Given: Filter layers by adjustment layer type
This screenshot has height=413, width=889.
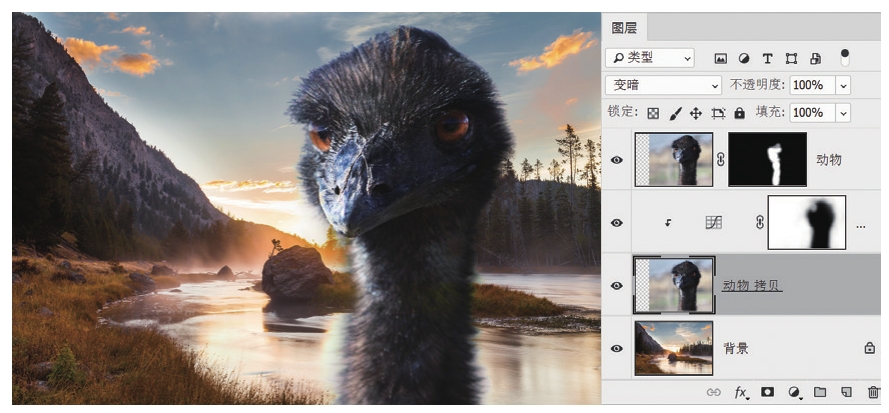Looking at the screenshot, I should click(x=744, y=58).
